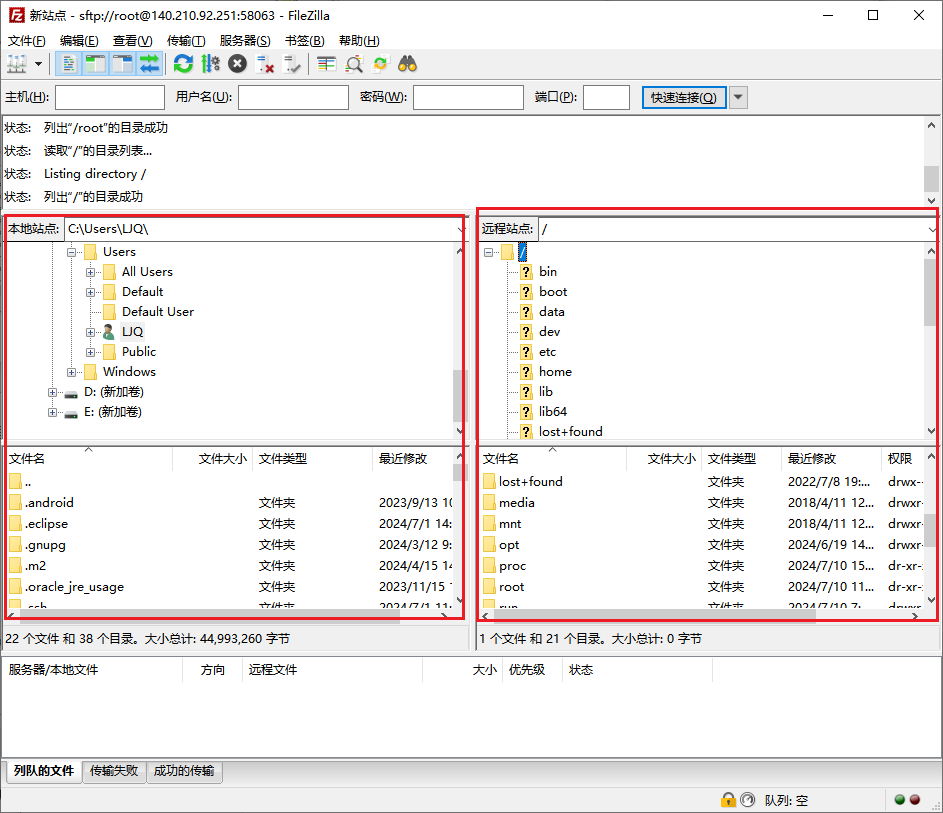Open the Site Manager dropdown arrow

tap(38, 64)
